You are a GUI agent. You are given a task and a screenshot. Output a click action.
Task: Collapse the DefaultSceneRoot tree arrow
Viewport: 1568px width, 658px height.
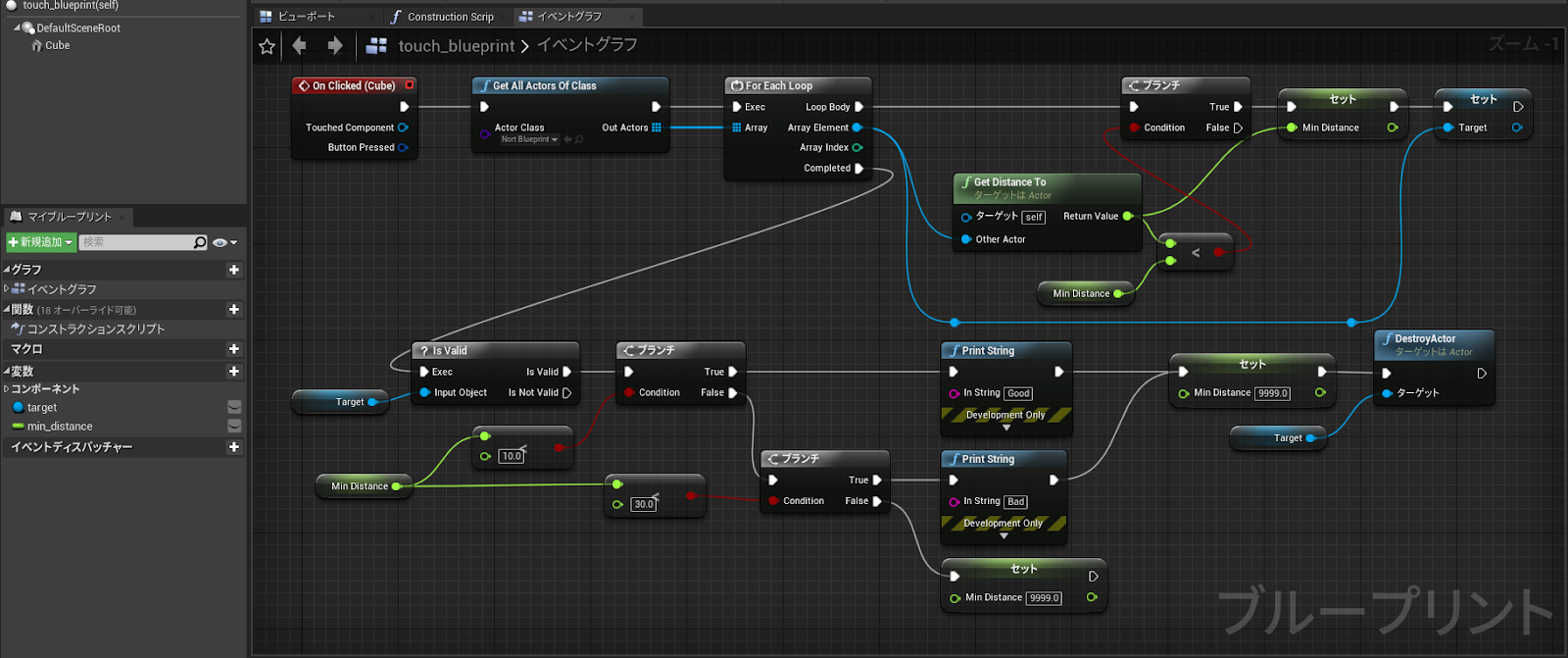pyautogui.click(x=17, y=27)
